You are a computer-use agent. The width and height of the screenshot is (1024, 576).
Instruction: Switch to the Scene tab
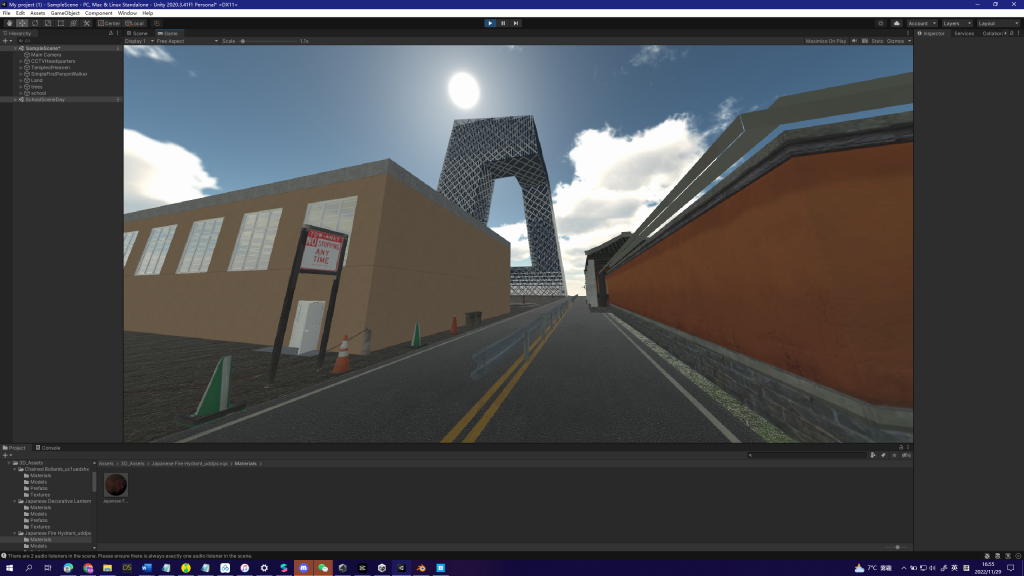click(x=137, y=33)
